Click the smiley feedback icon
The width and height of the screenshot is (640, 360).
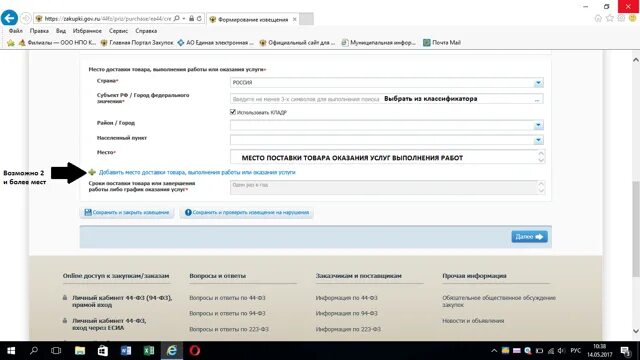632,18
